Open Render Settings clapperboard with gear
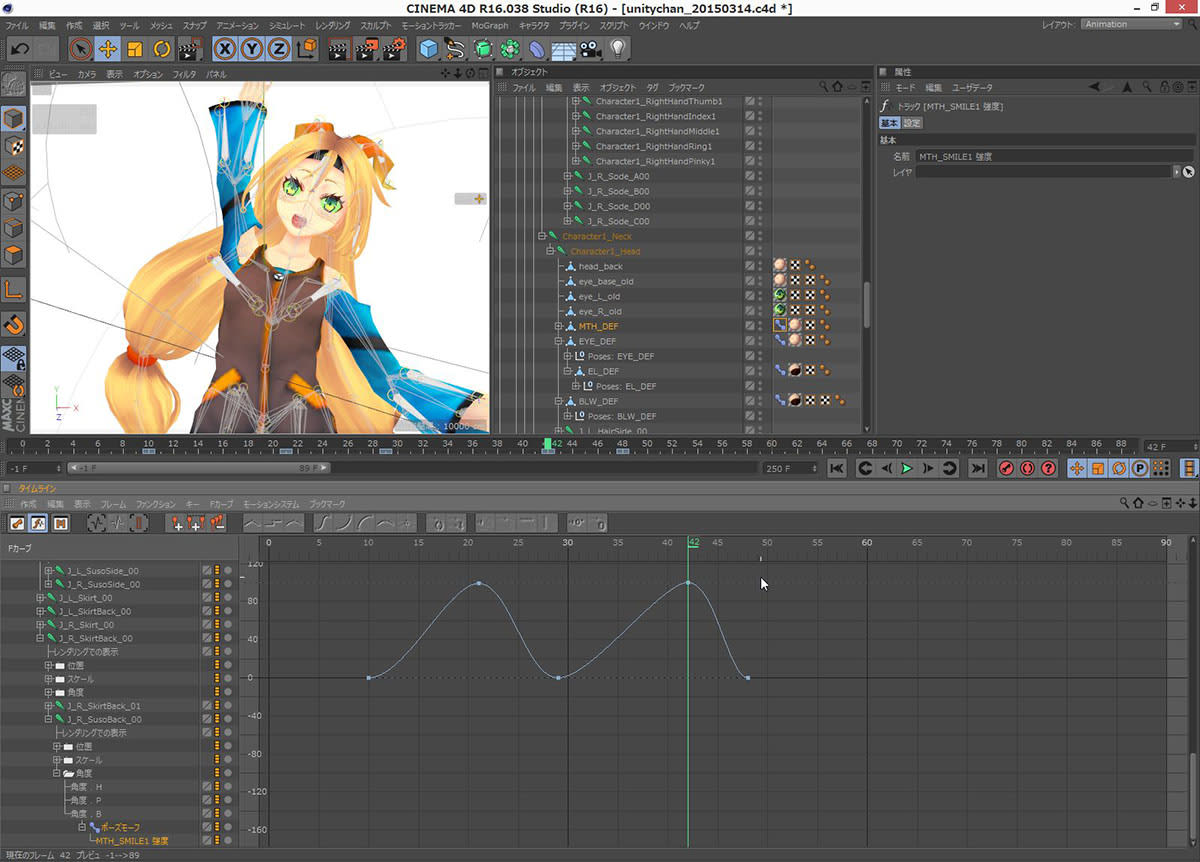Viewport: 1200px width, 862px height. 394,48
